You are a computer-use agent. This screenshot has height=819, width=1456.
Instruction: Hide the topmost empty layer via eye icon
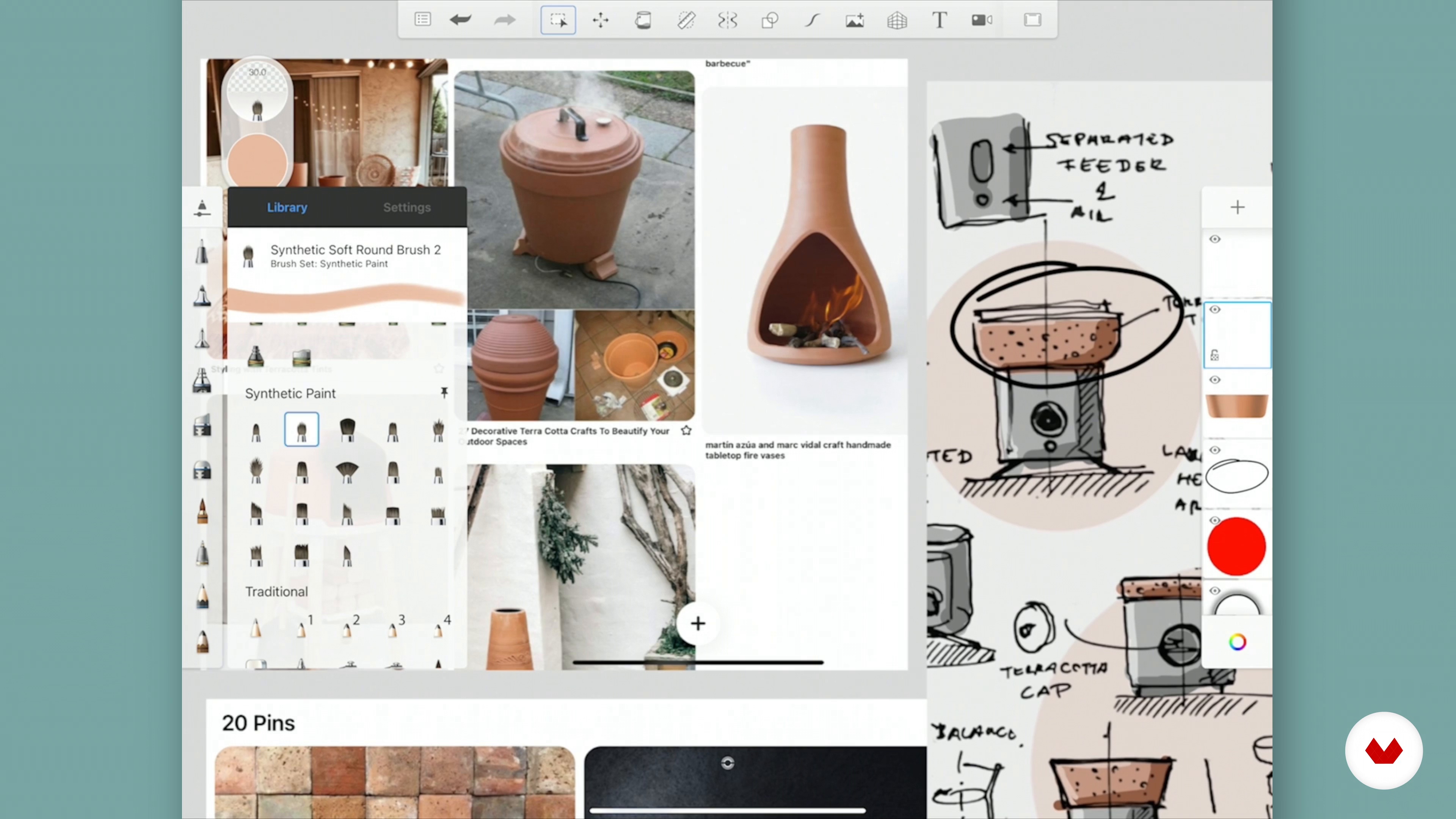[1214, 239]
